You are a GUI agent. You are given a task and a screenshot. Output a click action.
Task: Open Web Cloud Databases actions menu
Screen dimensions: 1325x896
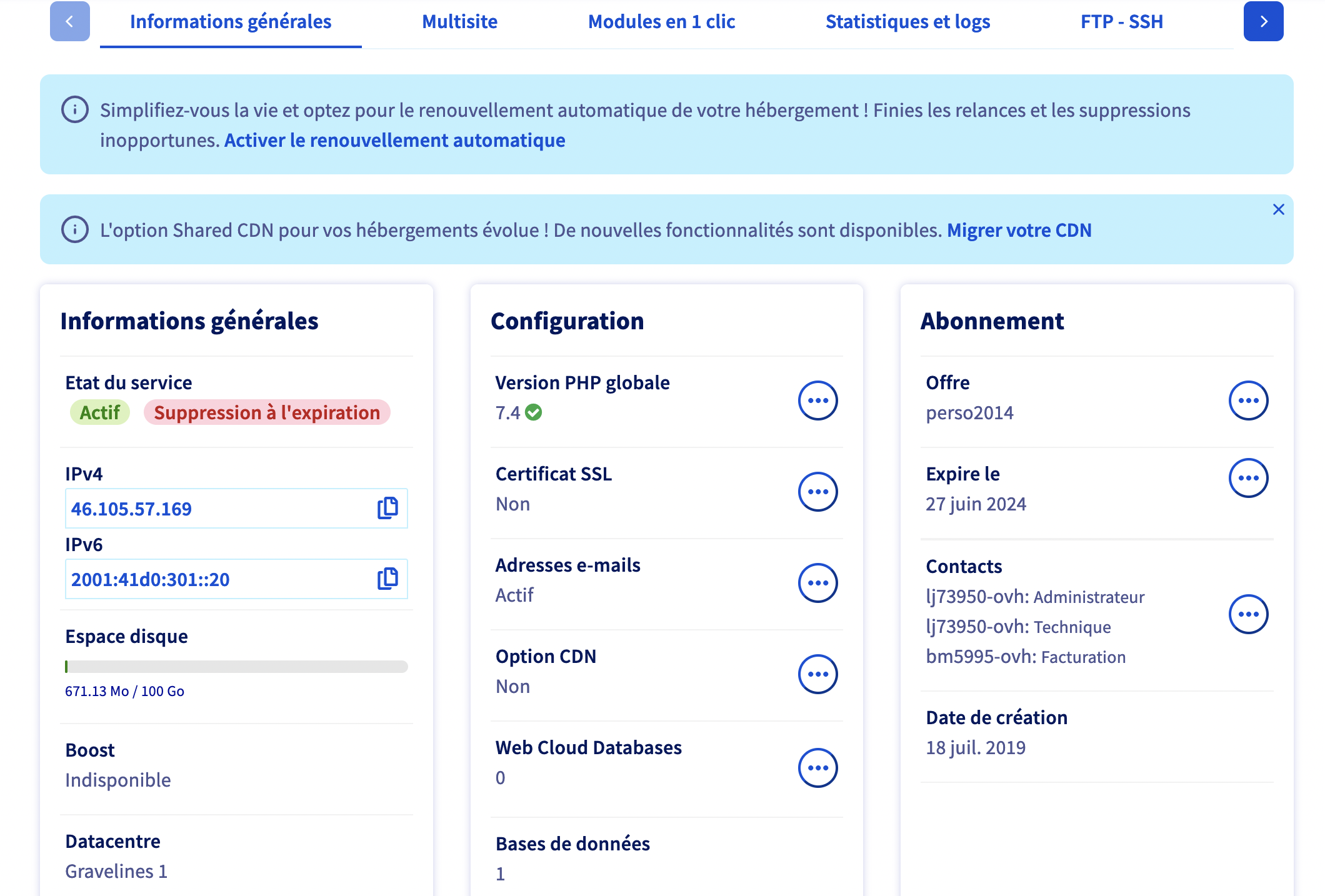(817, 768)
